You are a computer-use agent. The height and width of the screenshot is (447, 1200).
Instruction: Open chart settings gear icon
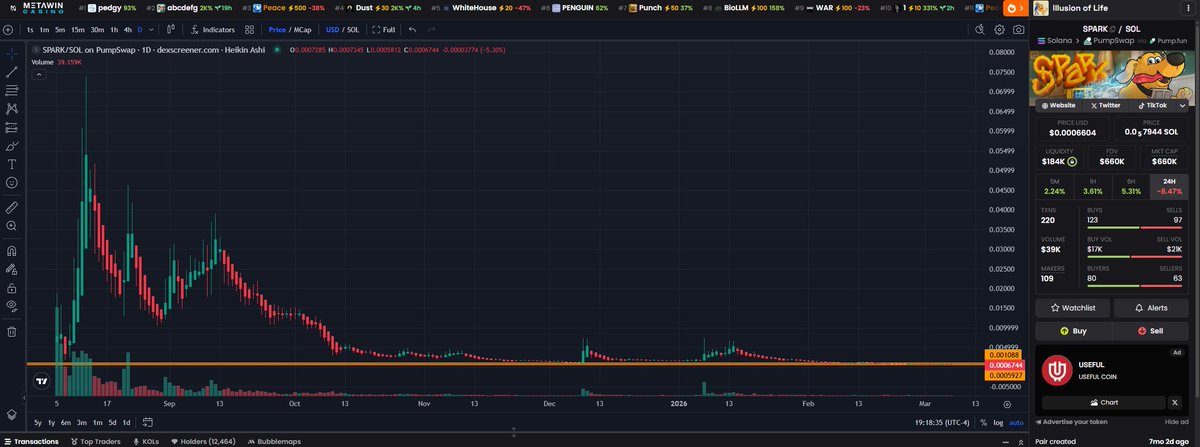coord(999,30)
